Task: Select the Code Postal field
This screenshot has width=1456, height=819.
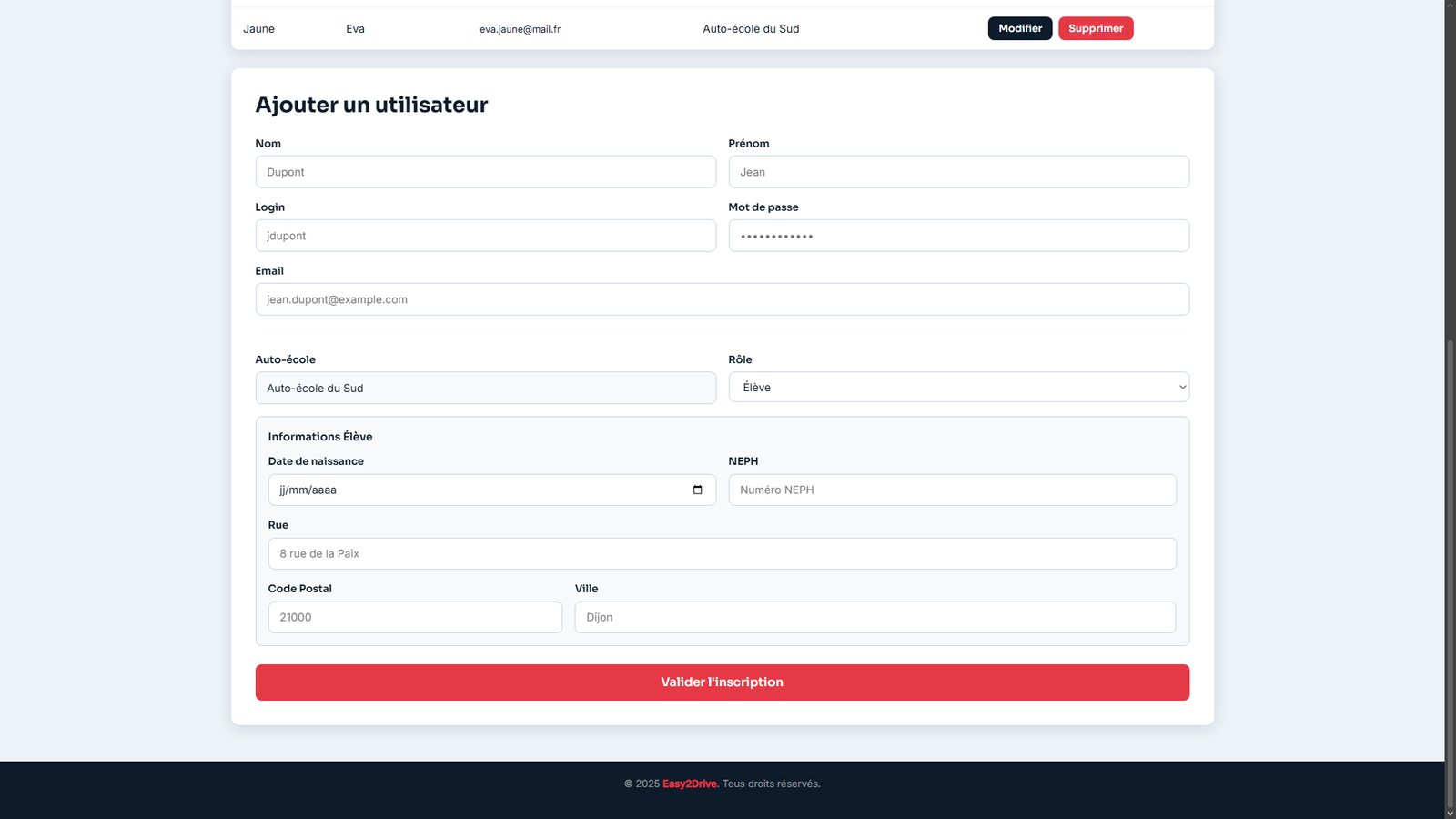Action: [415, 617]
